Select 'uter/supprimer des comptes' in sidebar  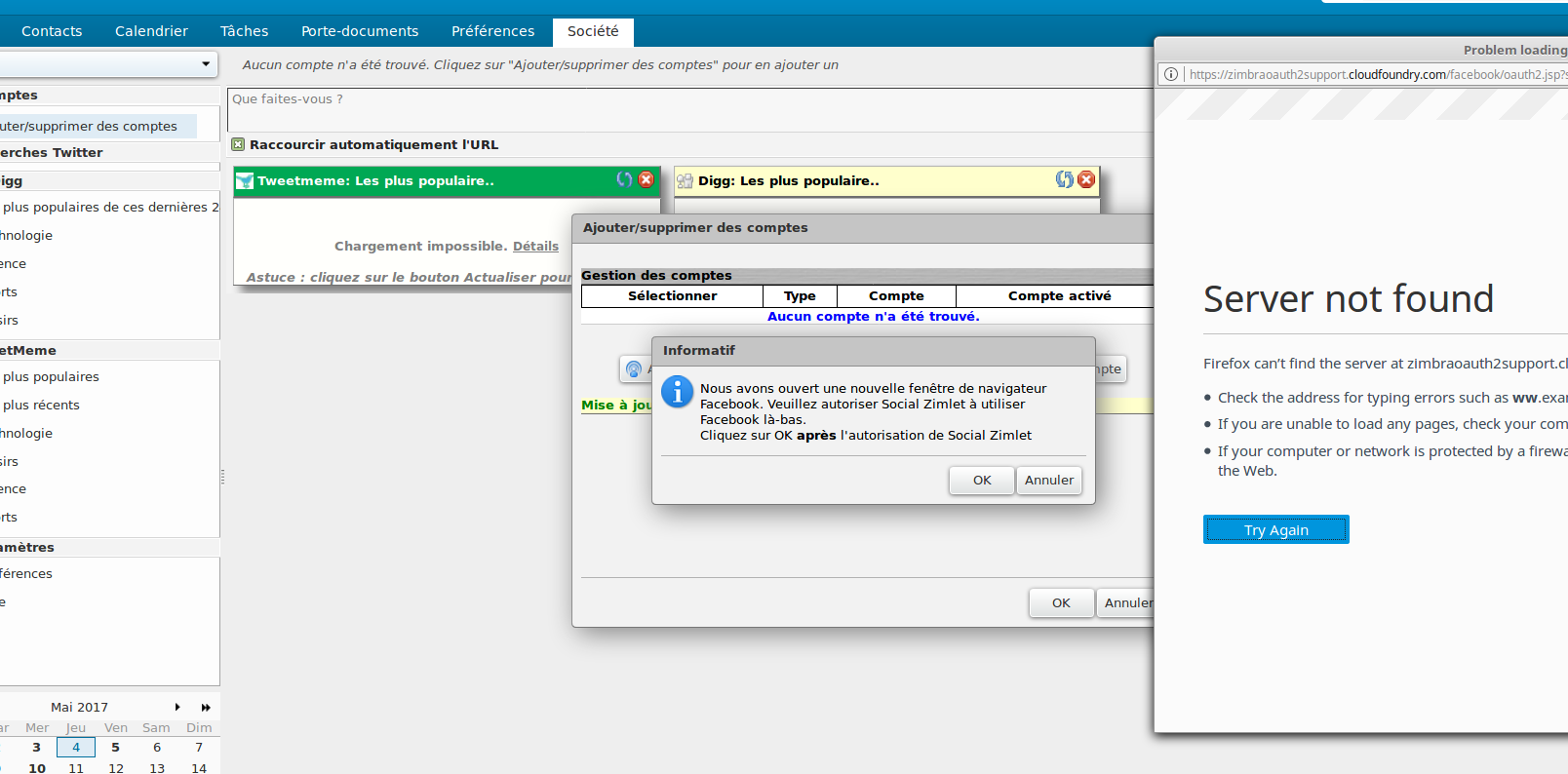pos(98,126)
